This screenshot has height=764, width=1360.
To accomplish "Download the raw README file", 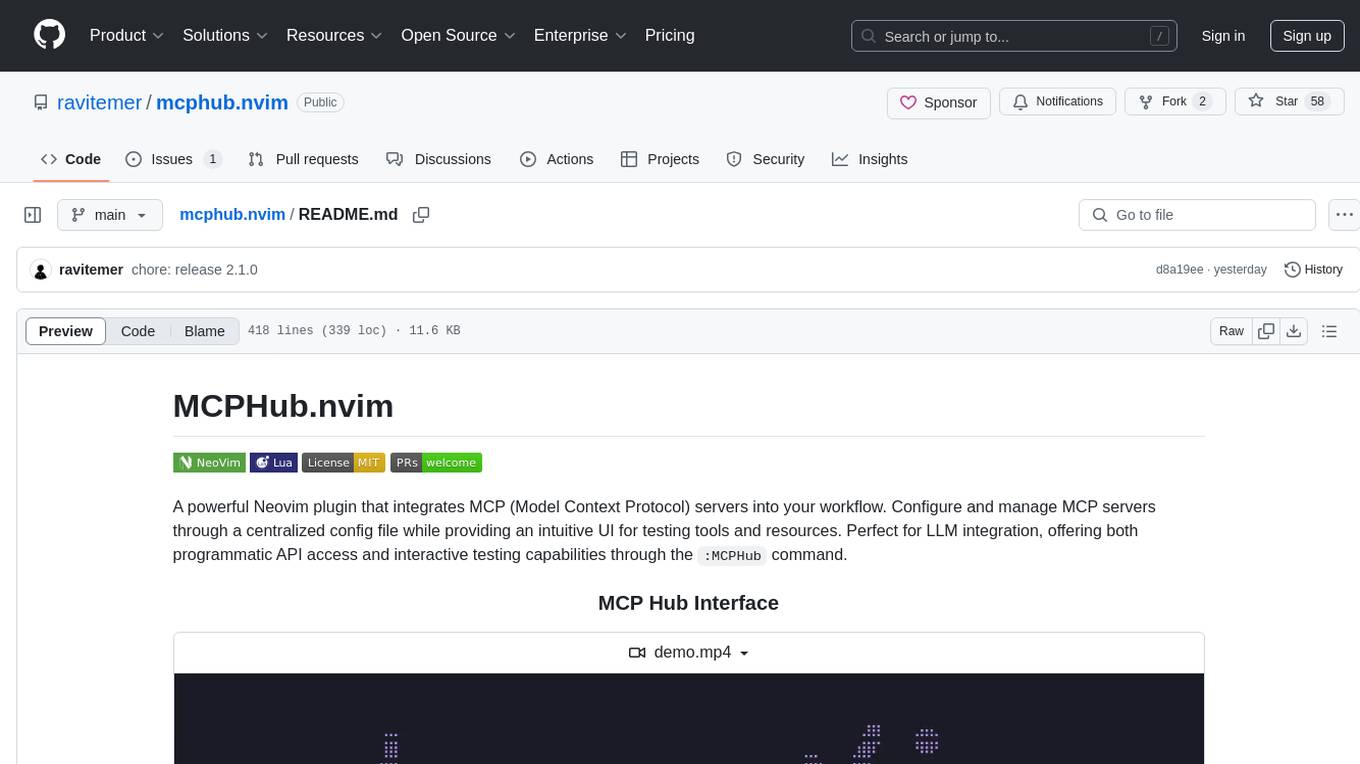I will (x=1294, y=331).
